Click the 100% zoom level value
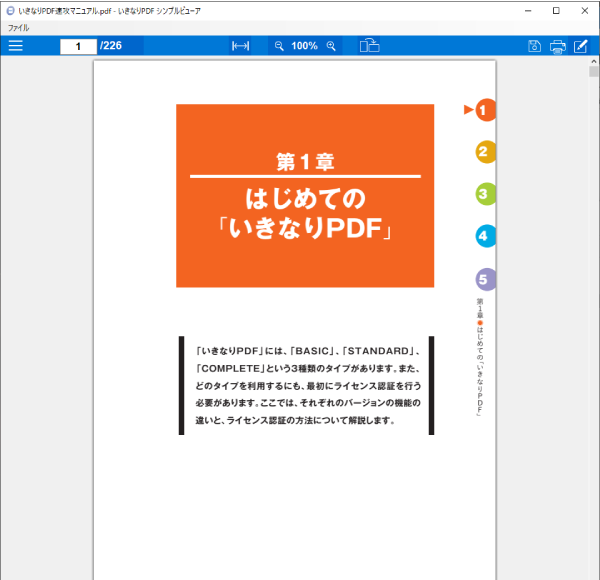 [304, 46]
